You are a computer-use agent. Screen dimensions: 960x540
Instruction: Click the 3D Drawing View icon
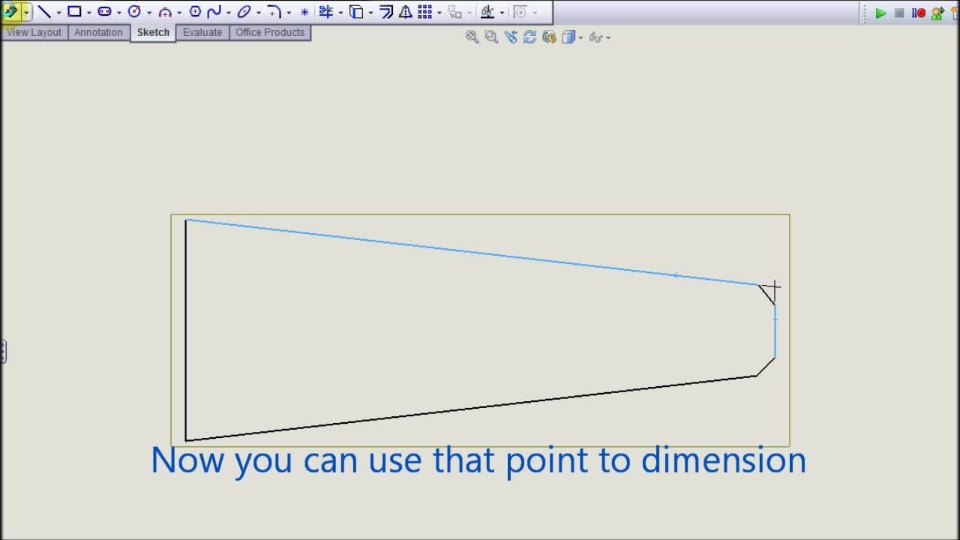tap(549, 37)
